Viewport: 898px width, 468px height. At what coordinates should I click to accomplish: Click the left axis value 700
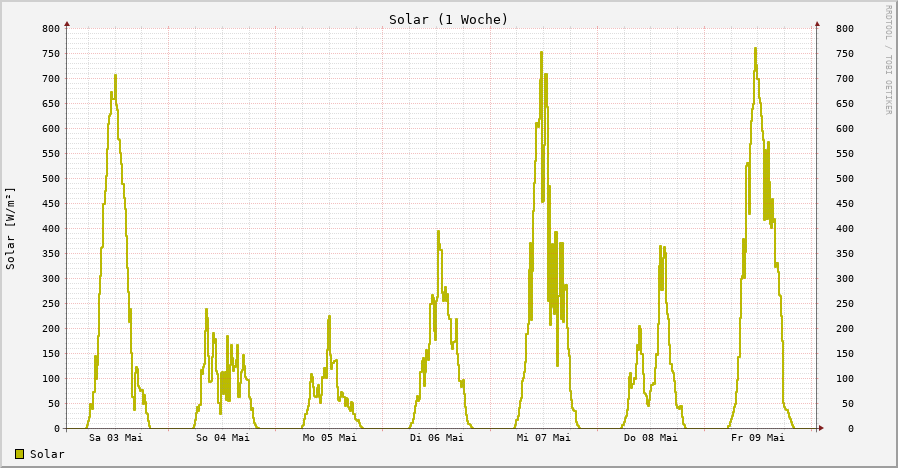point(51,78)
